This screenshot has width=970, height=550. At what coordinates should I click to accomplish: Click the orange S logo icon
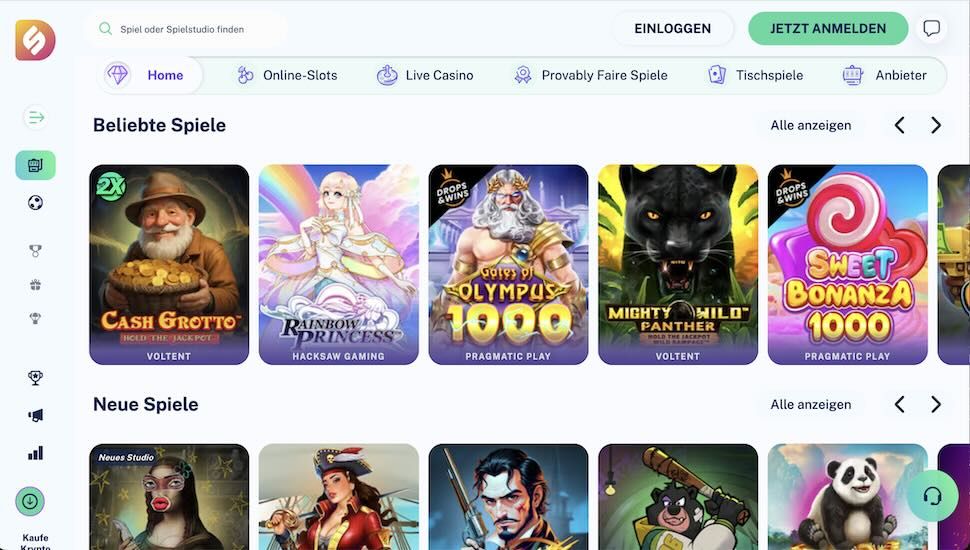point(35,40)
